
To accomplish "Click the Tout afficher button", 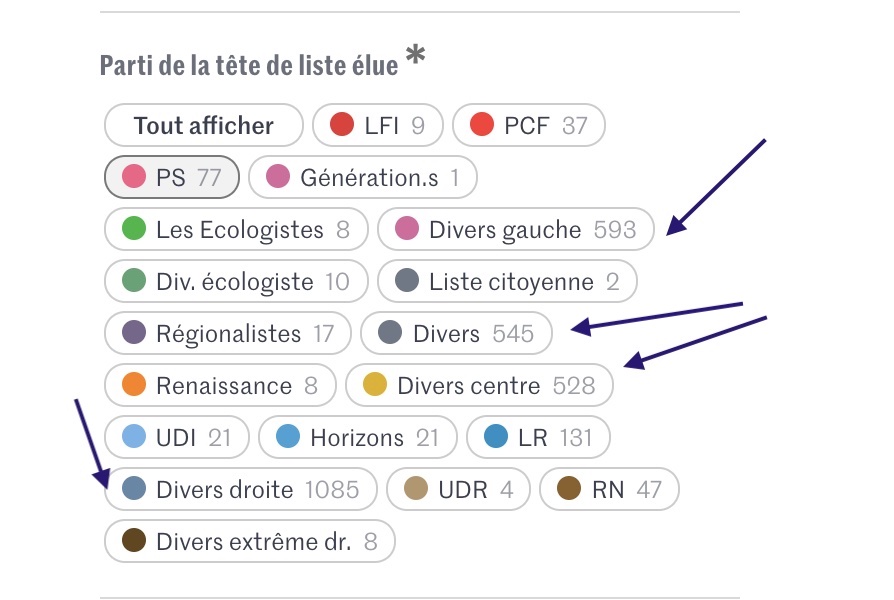I will point(202,125).
